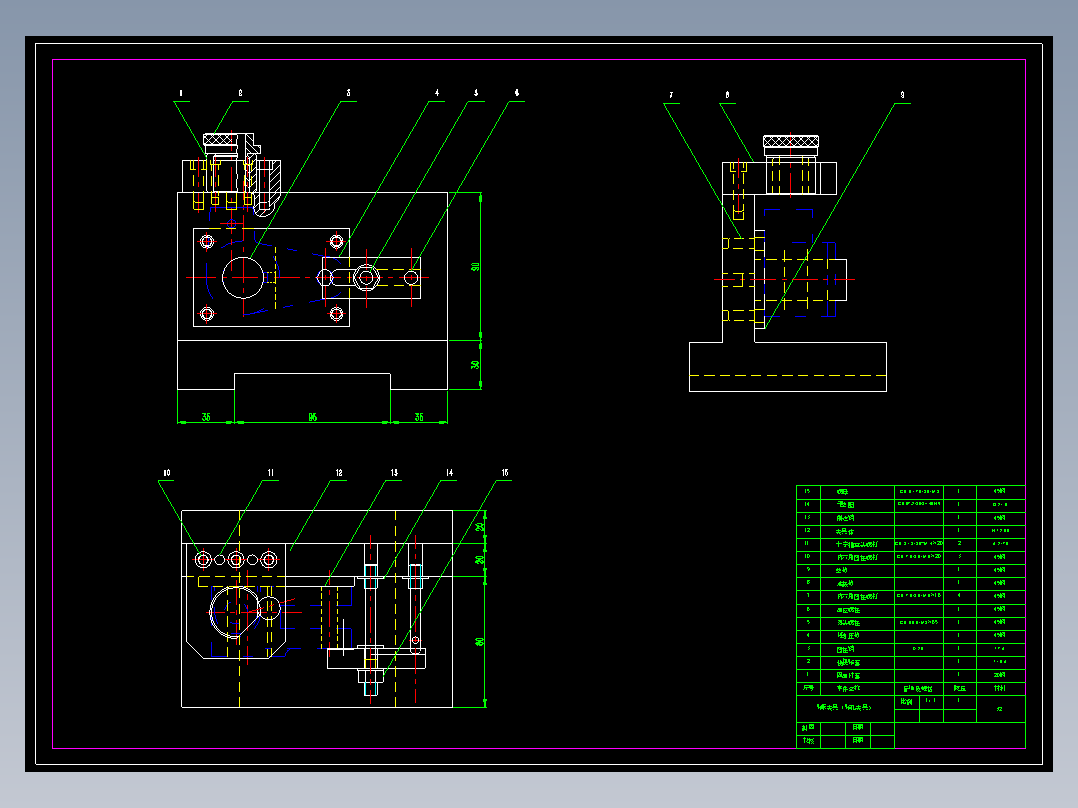Click balloon number 11 in the top view

click(x=270, y=473)
